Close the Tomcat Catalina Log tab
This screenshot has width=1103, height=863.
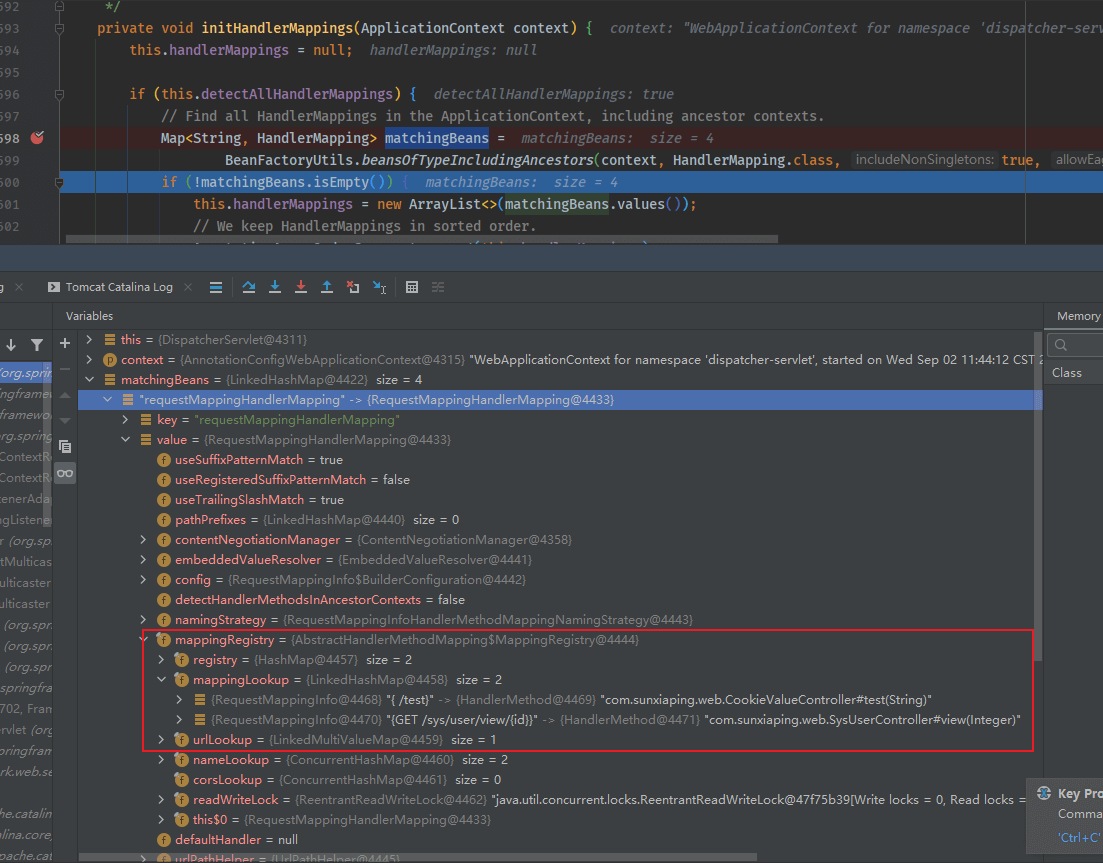pyautogui.click(x=188, y=287)
